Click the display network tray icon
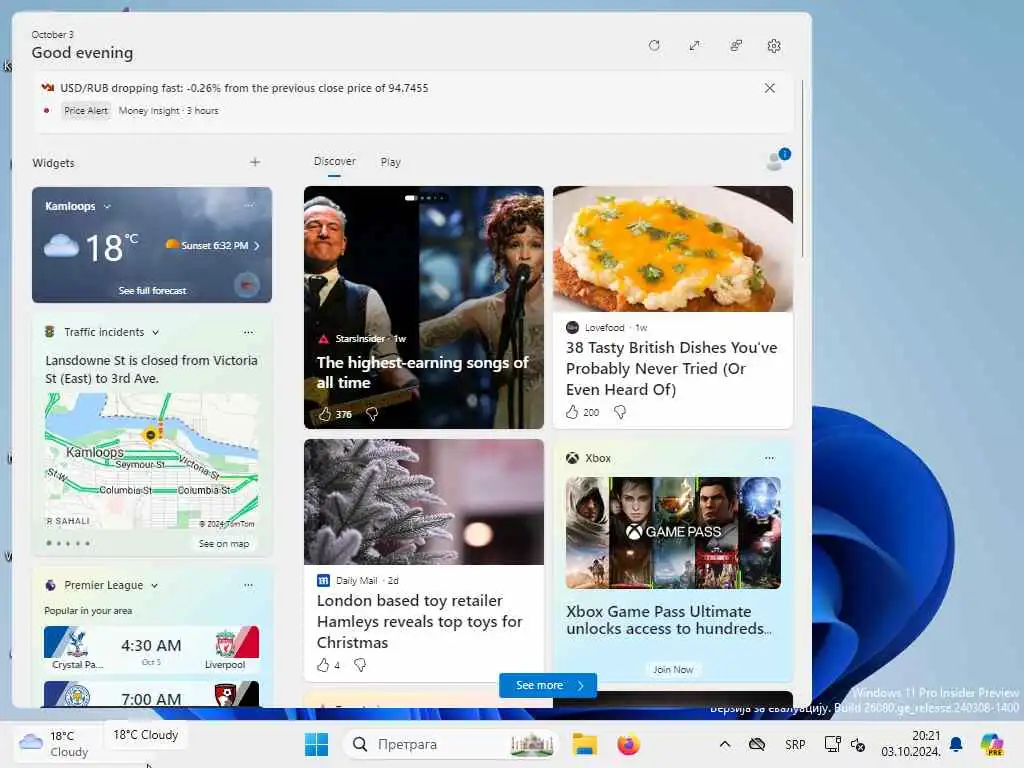The image size is (1024, 768). (x=832, y=744)
